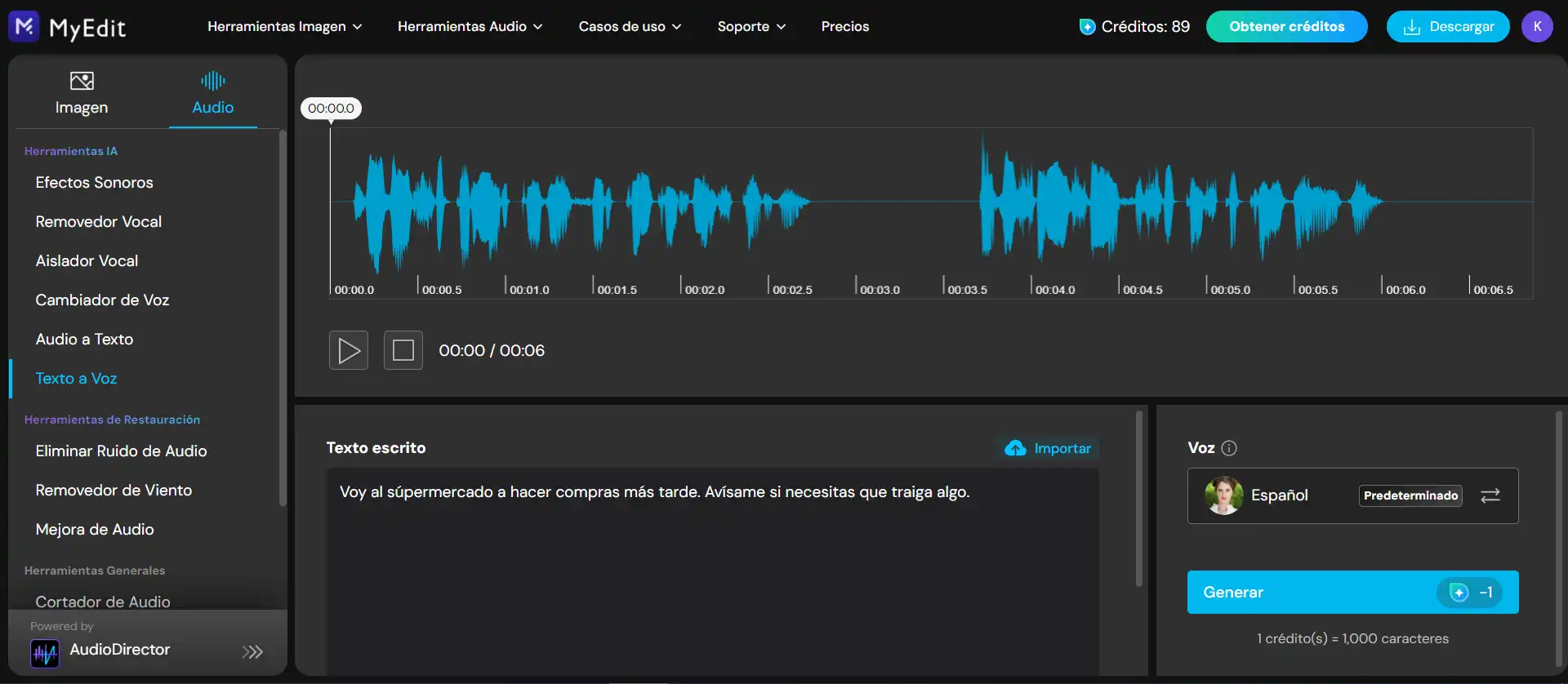
Task: Expand the Herramientas Audio menu
Action: point(470,27)
